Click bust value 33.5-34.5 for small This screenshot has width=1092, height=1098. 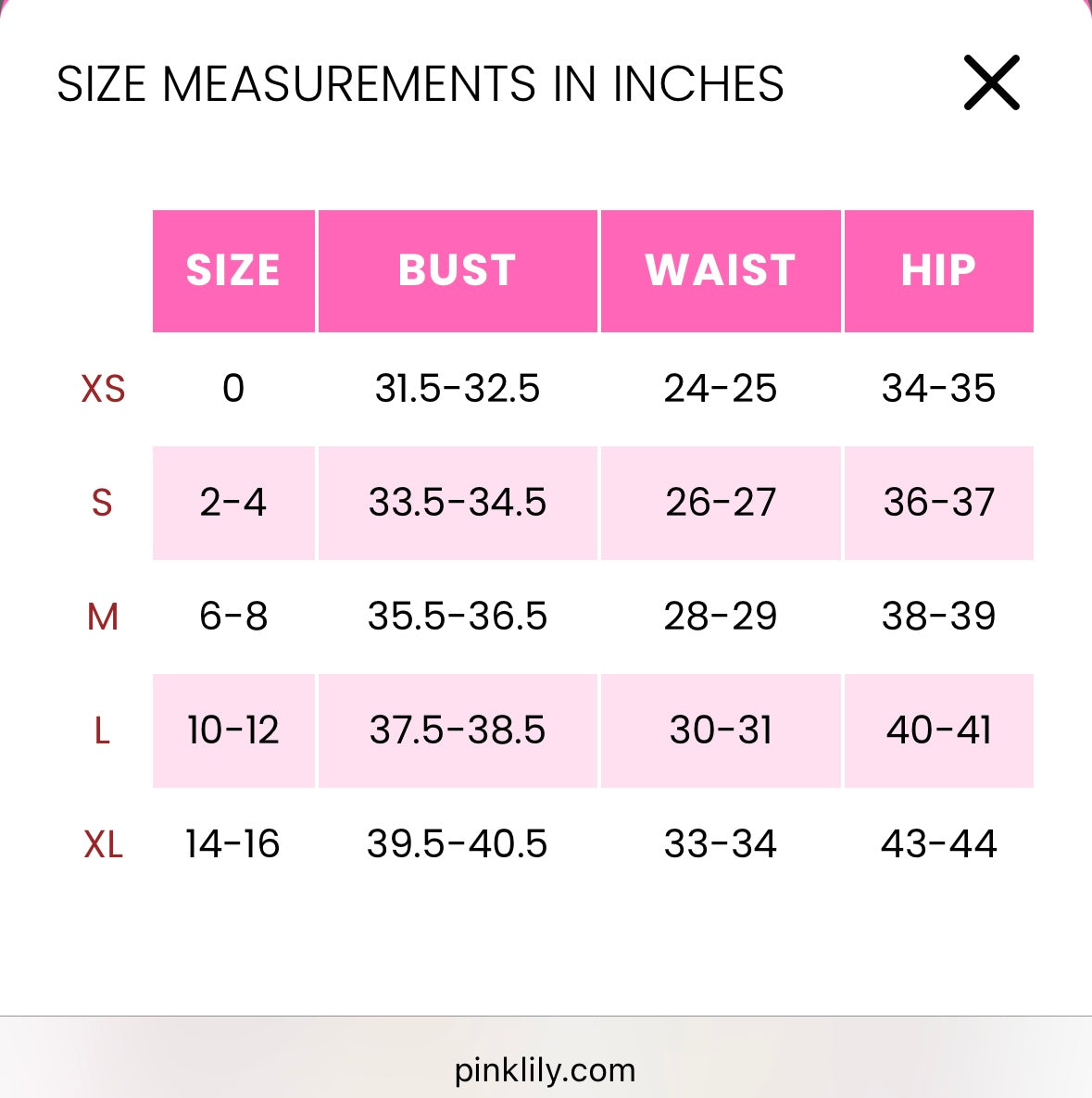458,503
